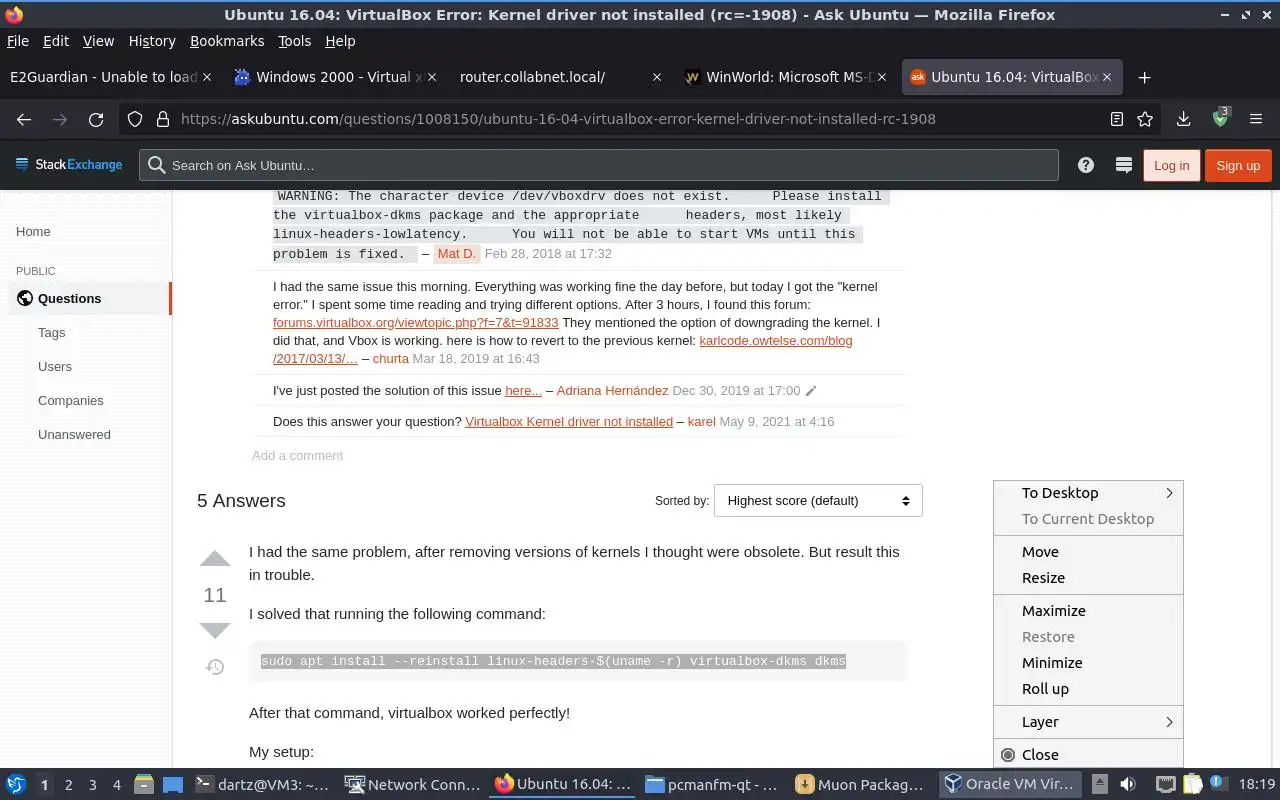The image size is (1280, 800).
Task: Switch to Oracle VM VirtualBox taskbar item
Action: coord(1010,785)
